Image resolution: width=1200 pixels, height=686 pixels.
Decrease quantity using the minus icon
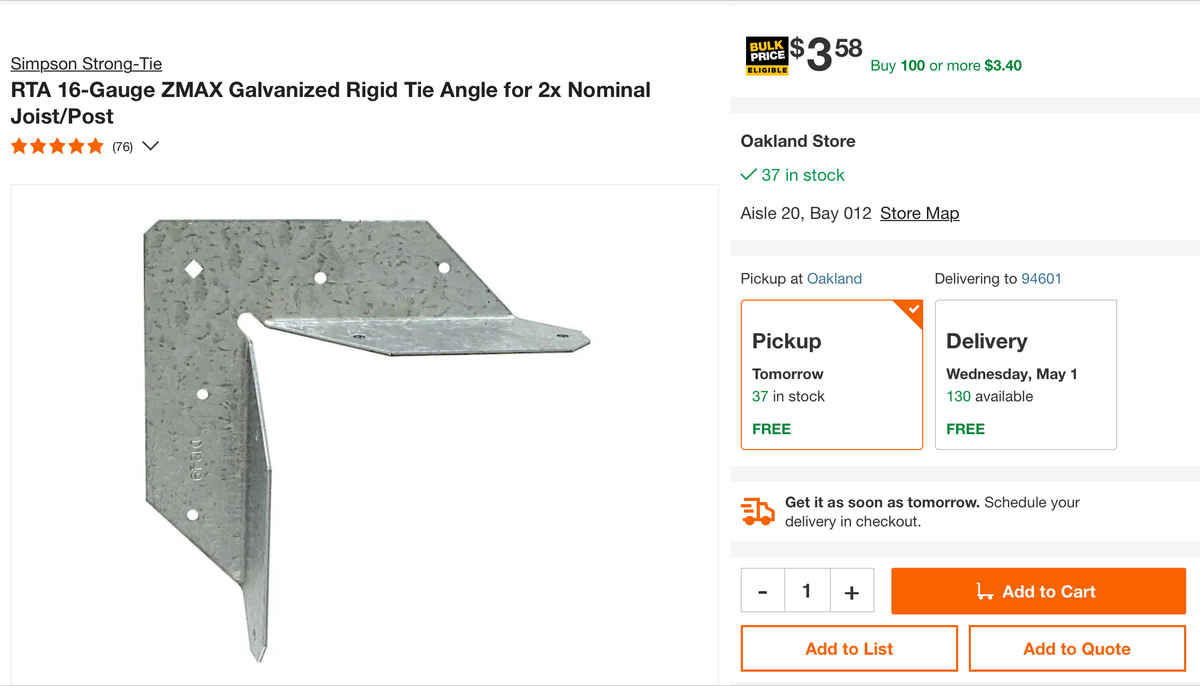762,591
